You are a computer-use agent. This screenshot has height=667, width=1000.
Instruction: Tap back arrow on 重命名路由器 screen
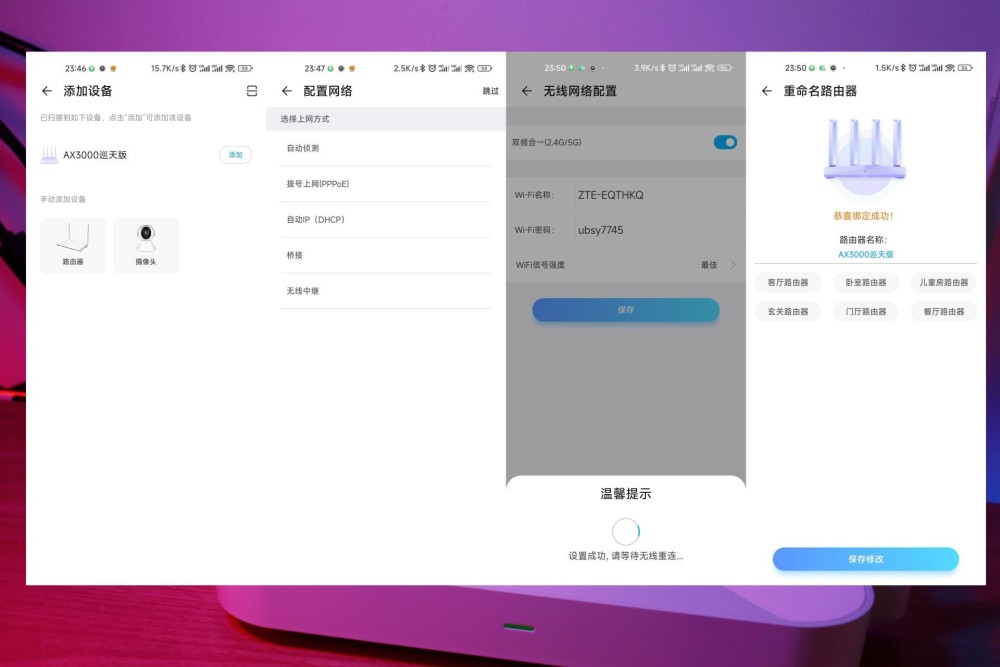[767, 91]
